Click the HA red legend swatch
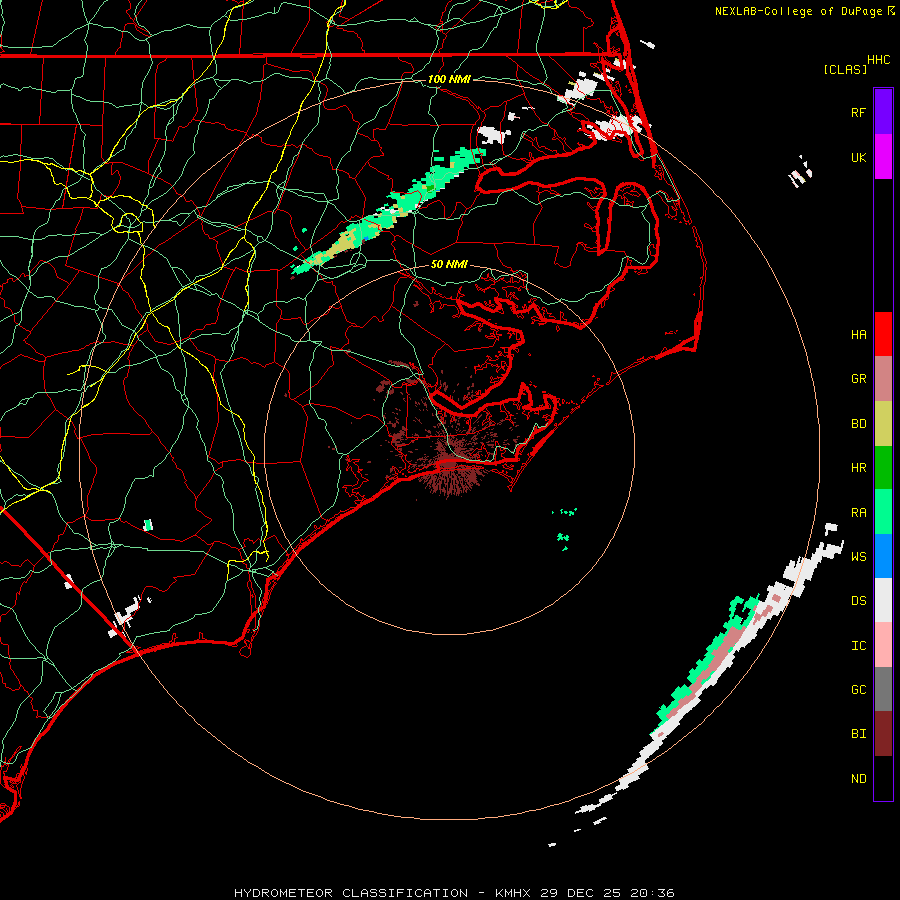This screenshot has width=900, height=900. [x=883, y=334]
